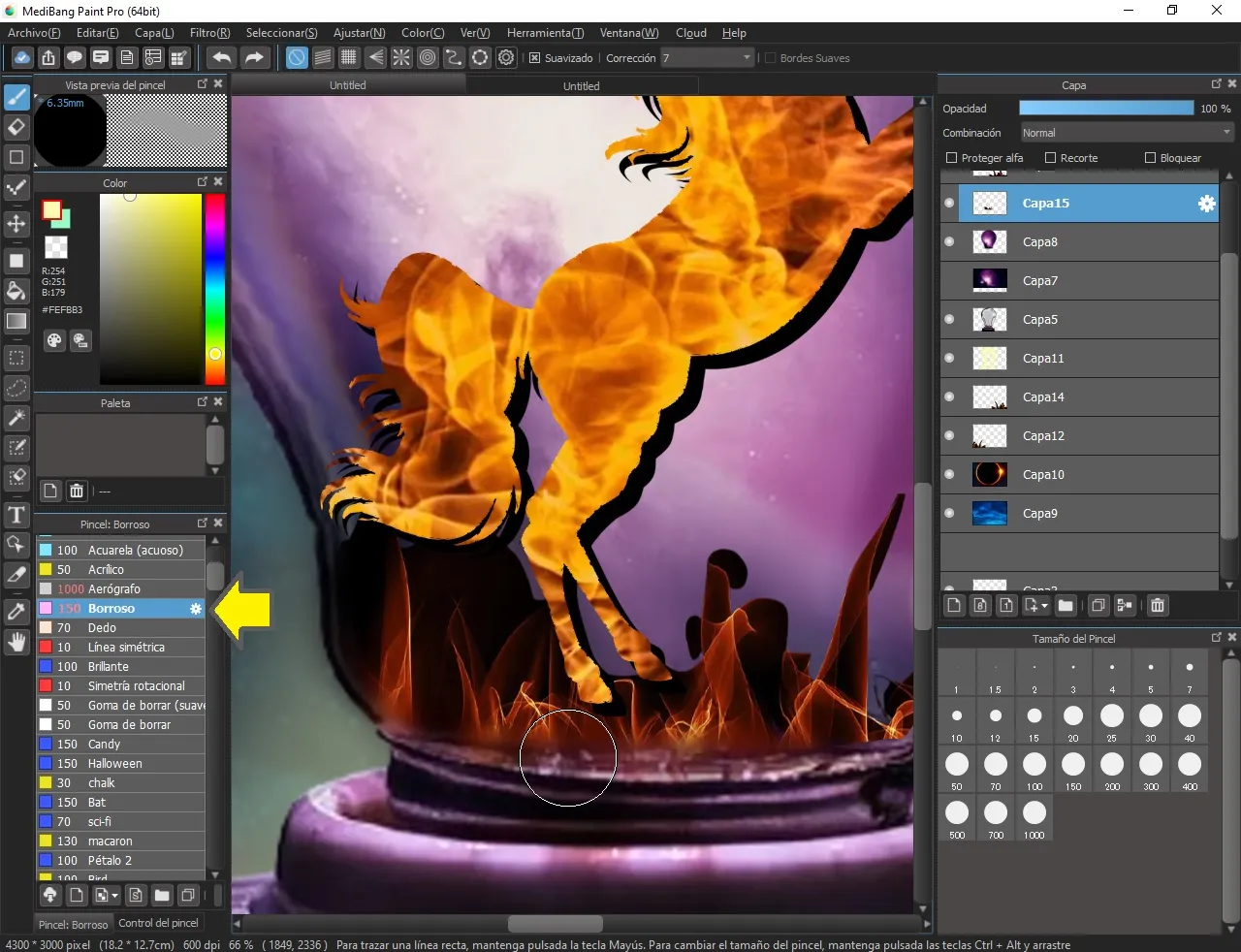Toggle the Suavizado checkbox
This screenshot has width=1241, height=952.
[534, 58]
